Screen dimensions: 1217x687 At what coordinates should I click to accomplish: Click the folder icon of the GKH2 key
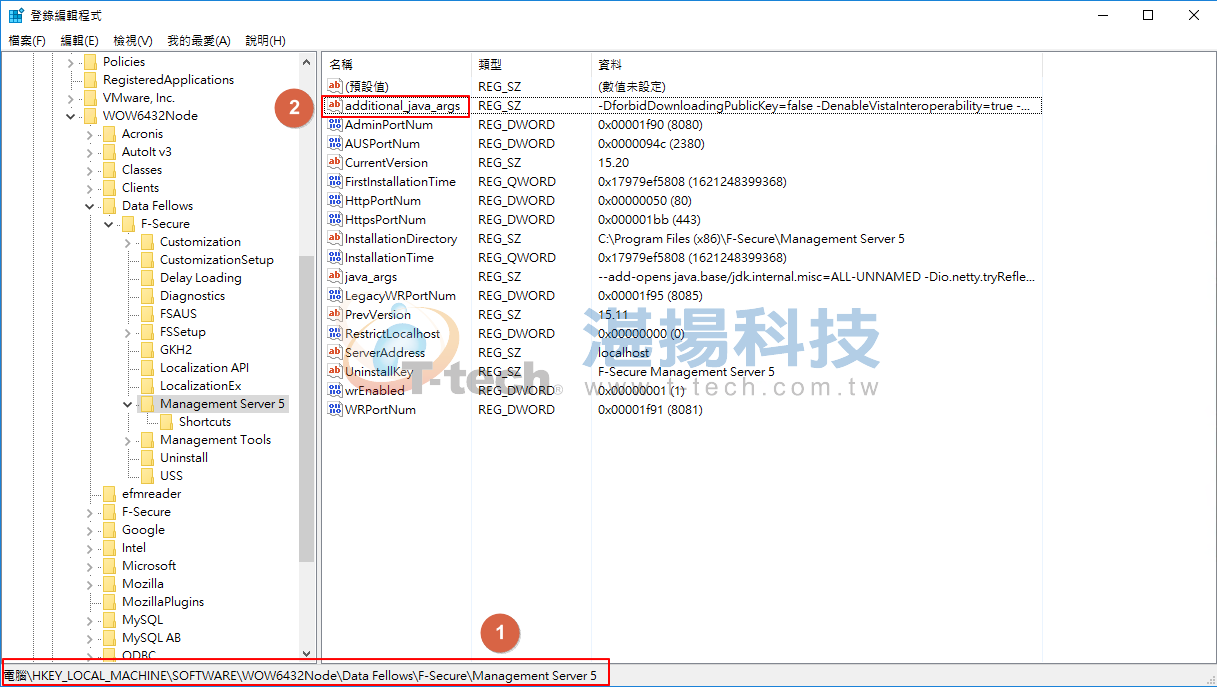(147, 350)
